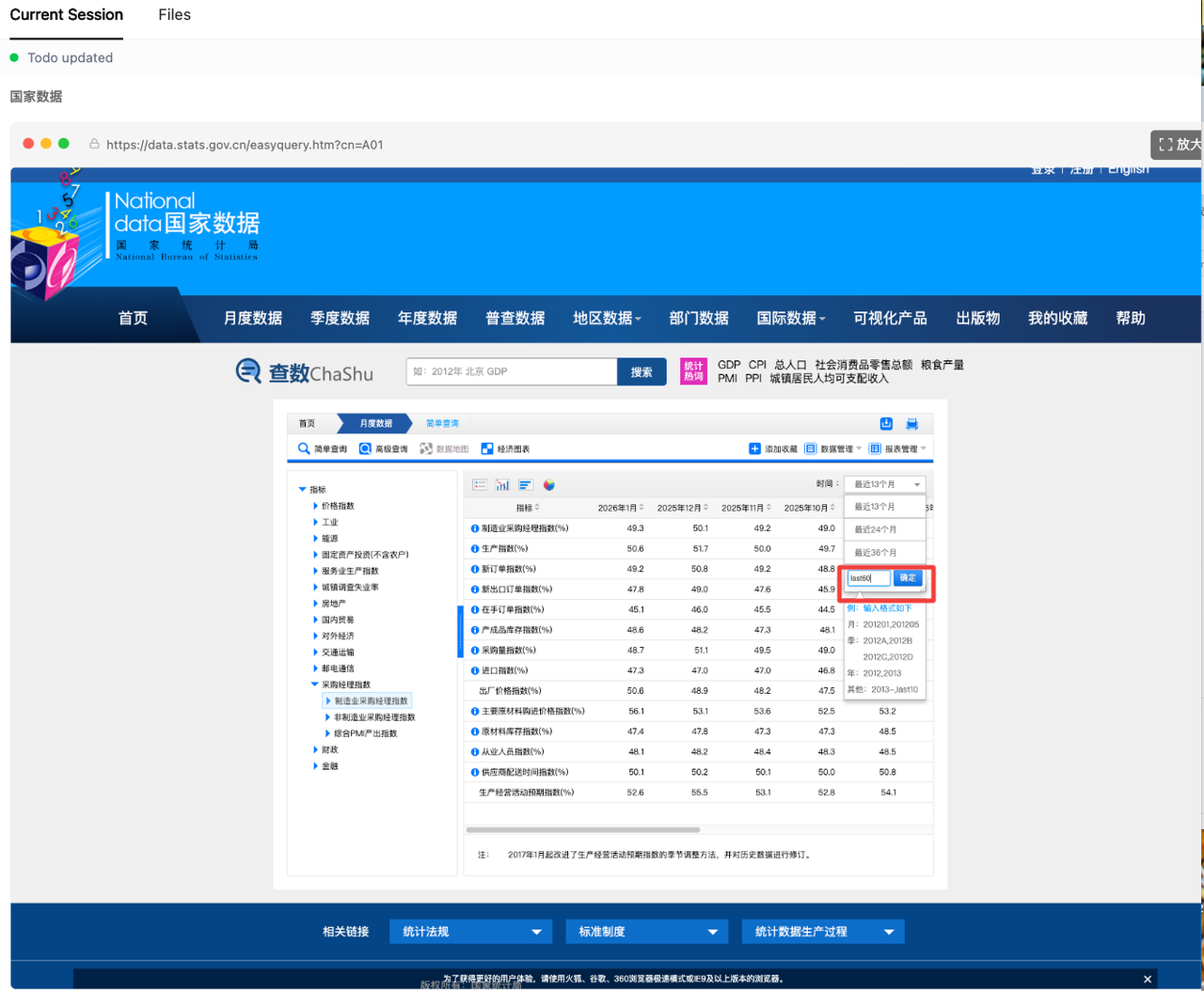Select 综合PMI产出指数 tree item

tap(366, 733)
